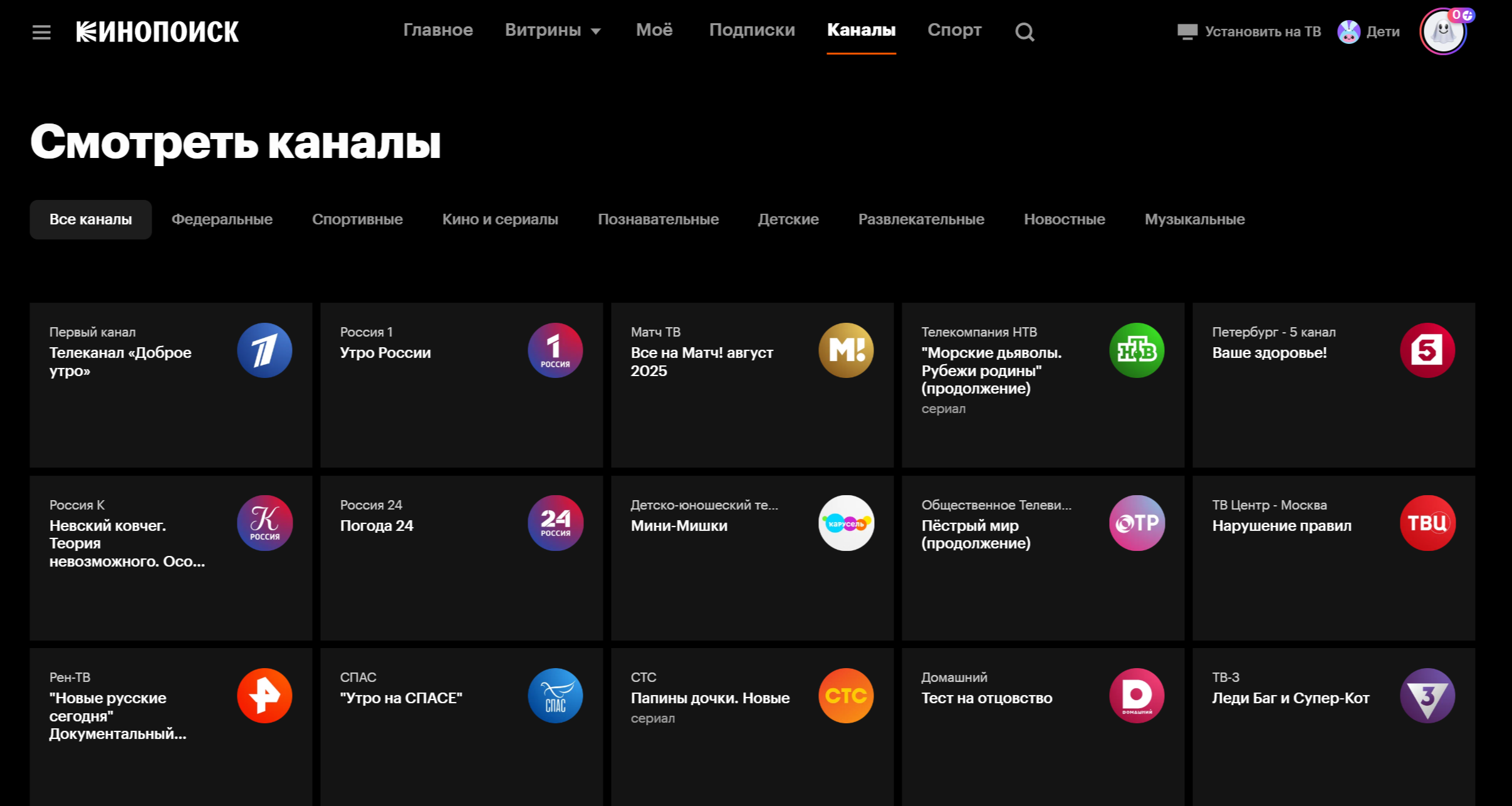Open the Россия 24 Погода card
This screenshot has width=1512, height=806.
[x=461, y=558]
